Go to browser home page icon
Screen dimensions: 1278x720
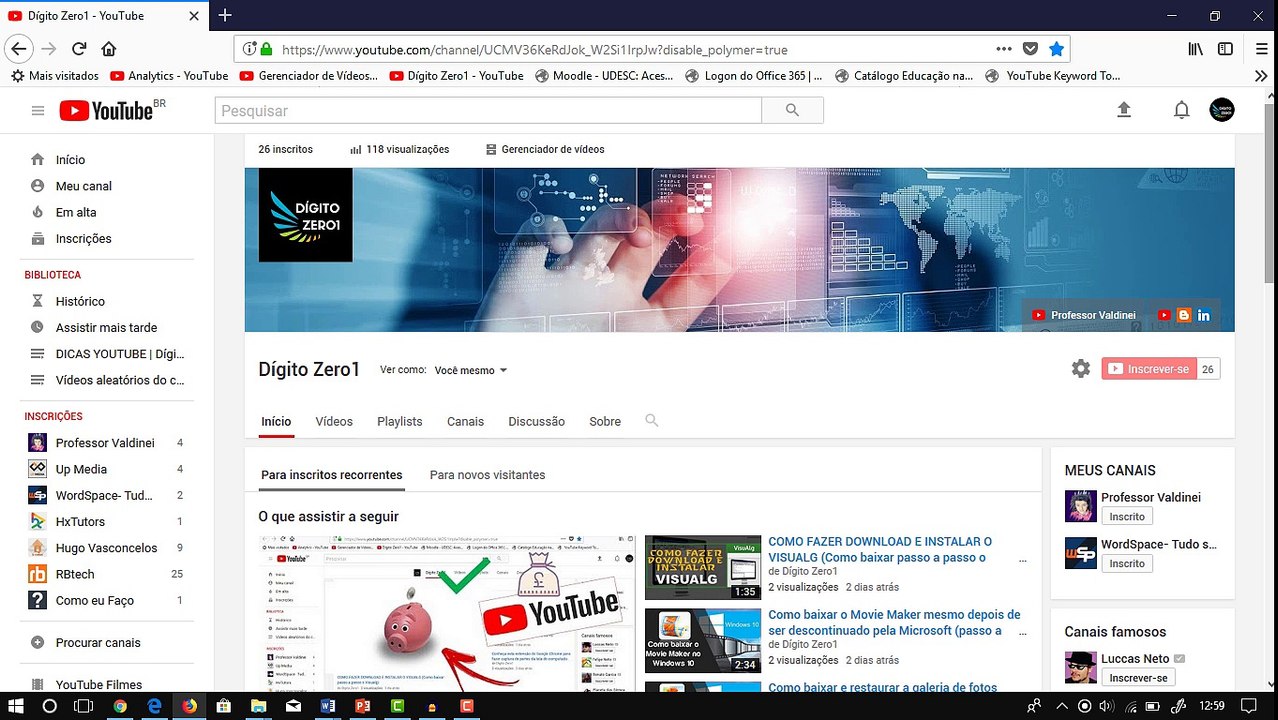tap(109, 49)
